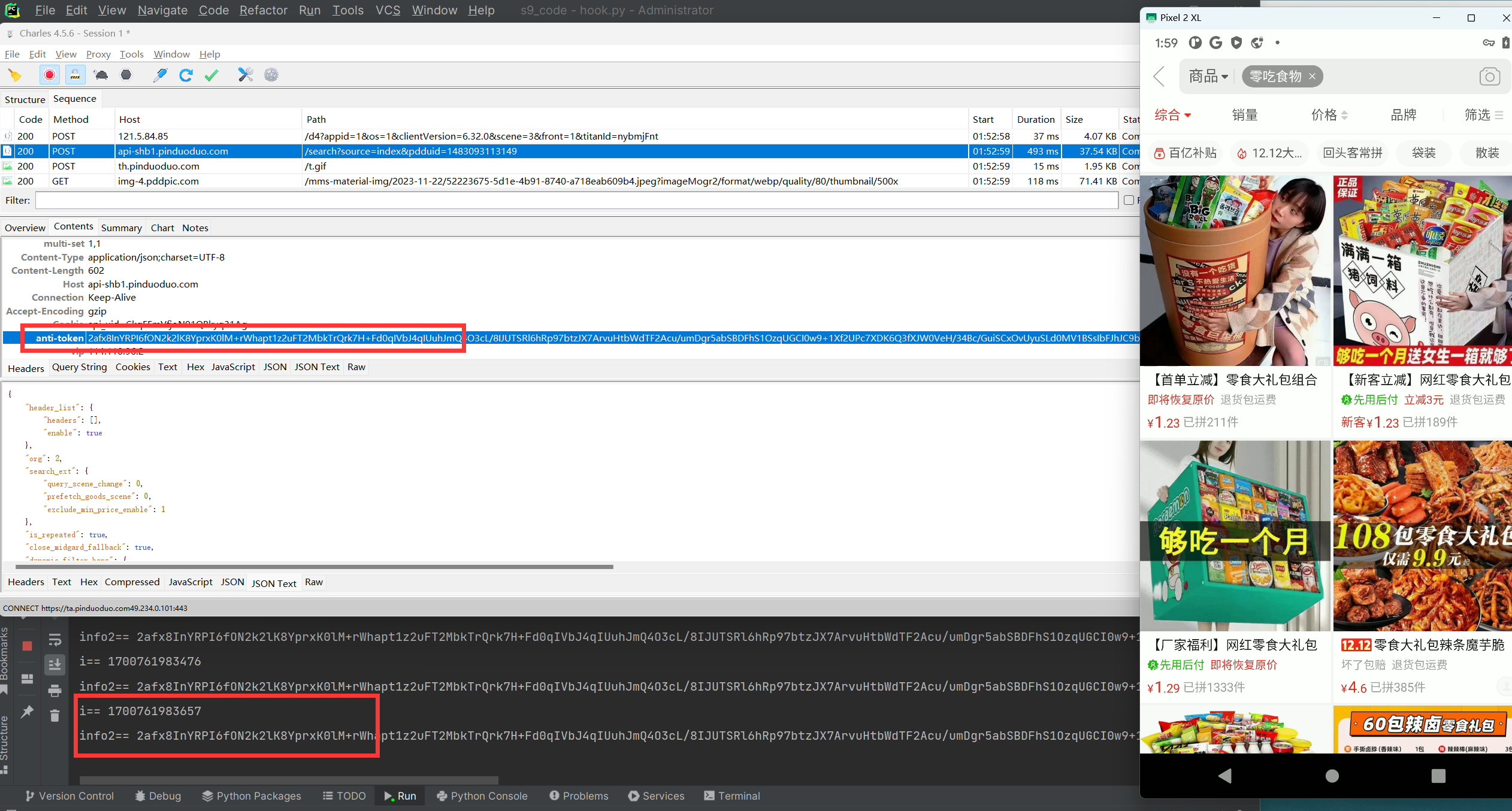Open Charles Proxy menu
The image size is (1512, 811).
(x=98, y=54)
